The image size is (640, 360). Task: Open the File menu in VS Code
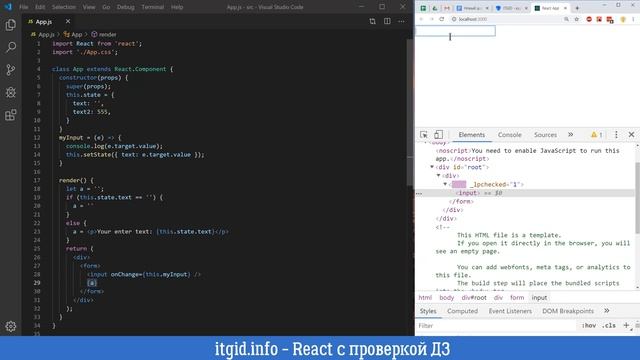click(x=24, y=7)
